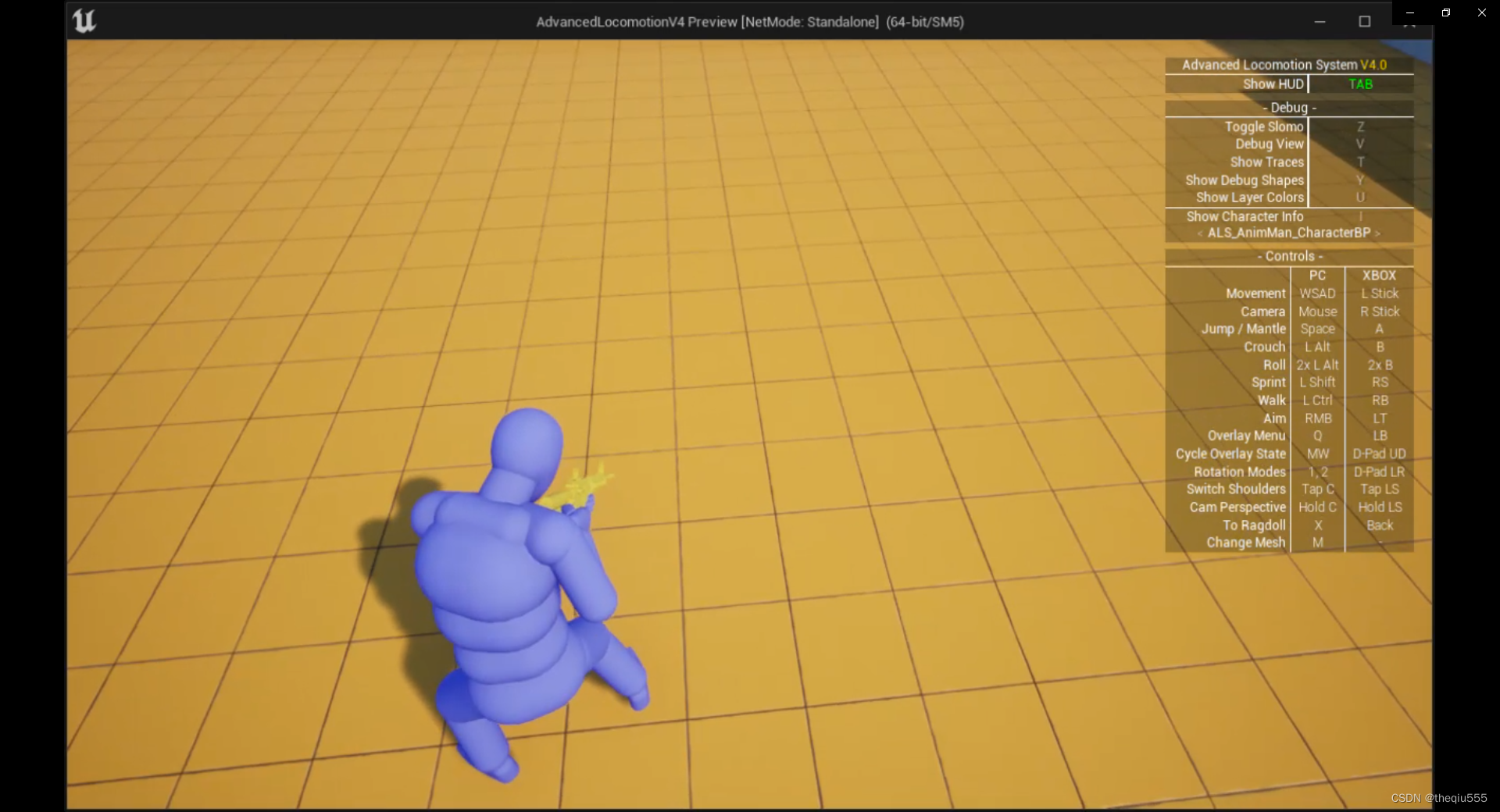Screen dimensions: 1500x812
Task: Click the "Jump / Mantle" label
Action: (1243, 329)
